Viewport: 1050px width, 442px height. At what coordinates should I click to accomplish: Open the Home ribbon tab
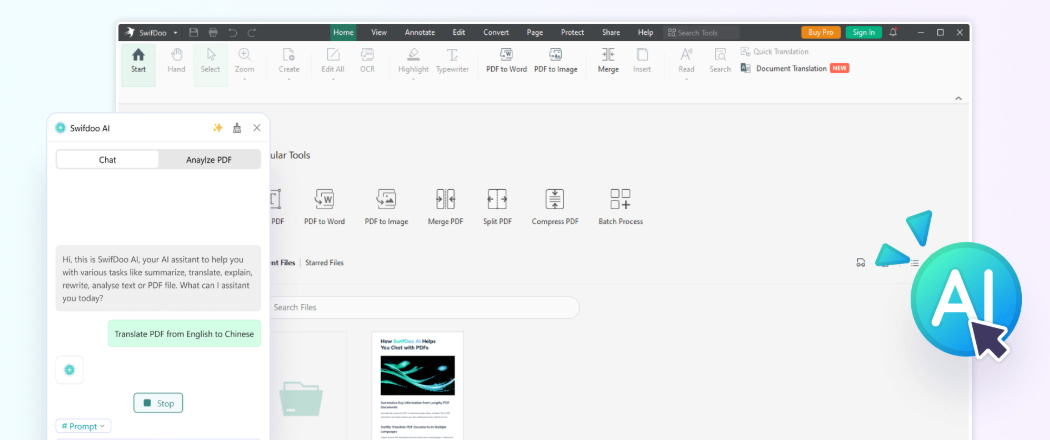point(344,32)
